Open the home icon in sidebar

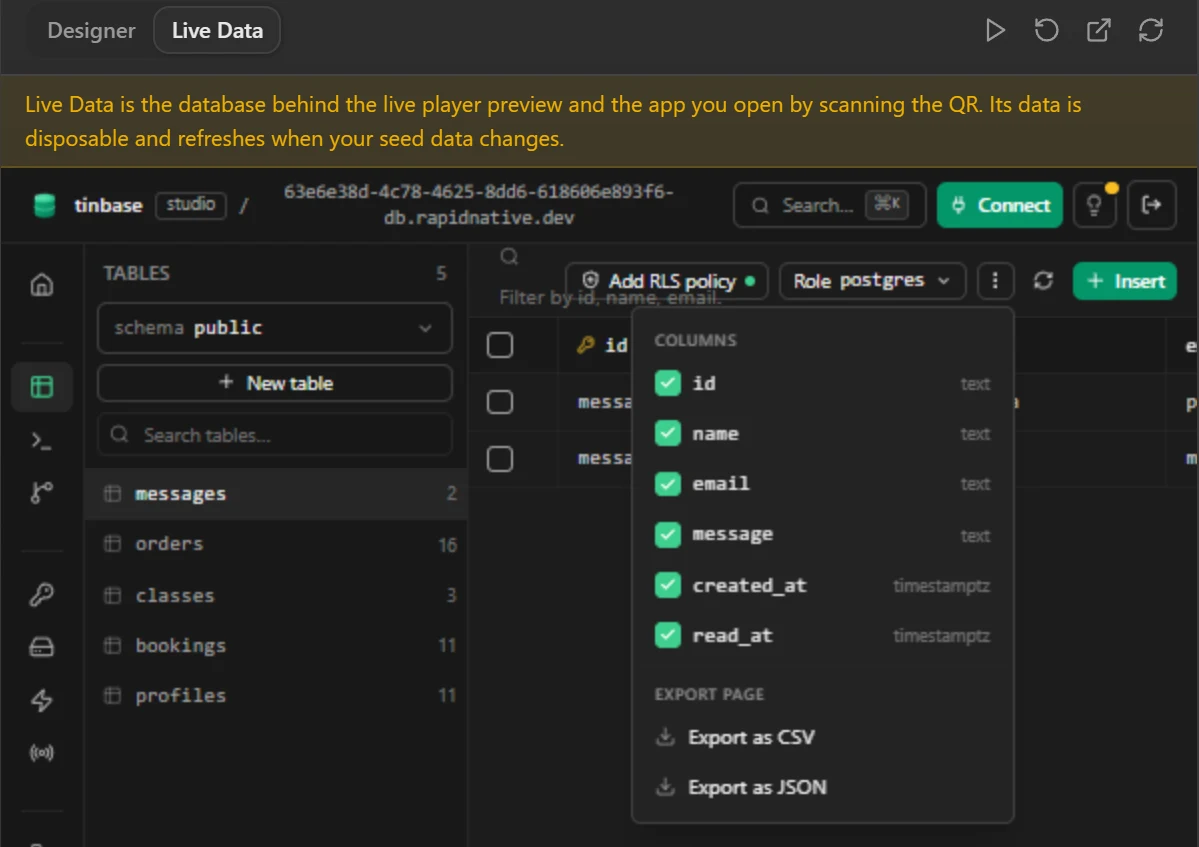coord(42,284)
